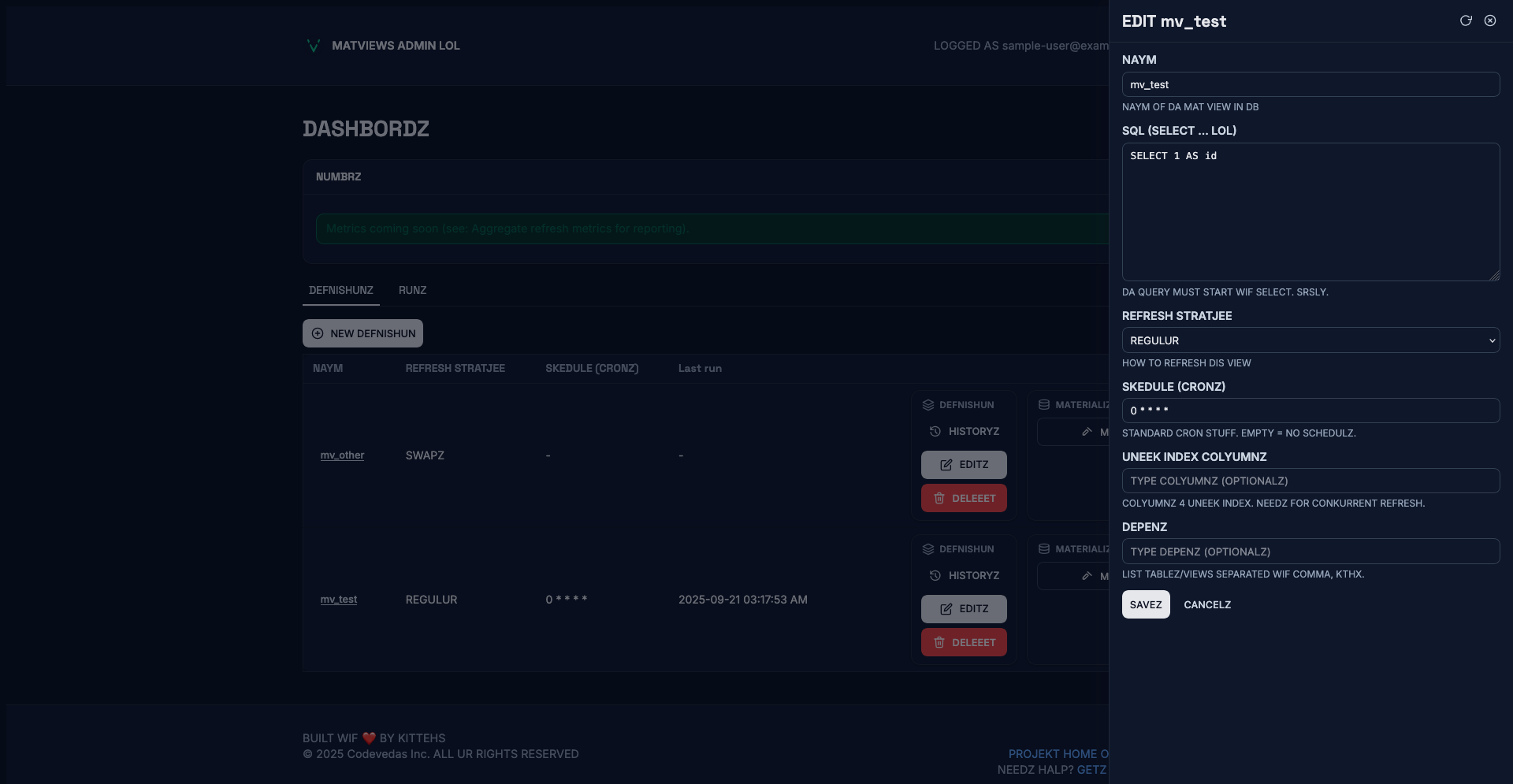Viewport: 1513px width, 784px height.
Task: Click the SKEDULE (CRONZ) input field
Action: pyautogui.click(x=1310, y=411)
